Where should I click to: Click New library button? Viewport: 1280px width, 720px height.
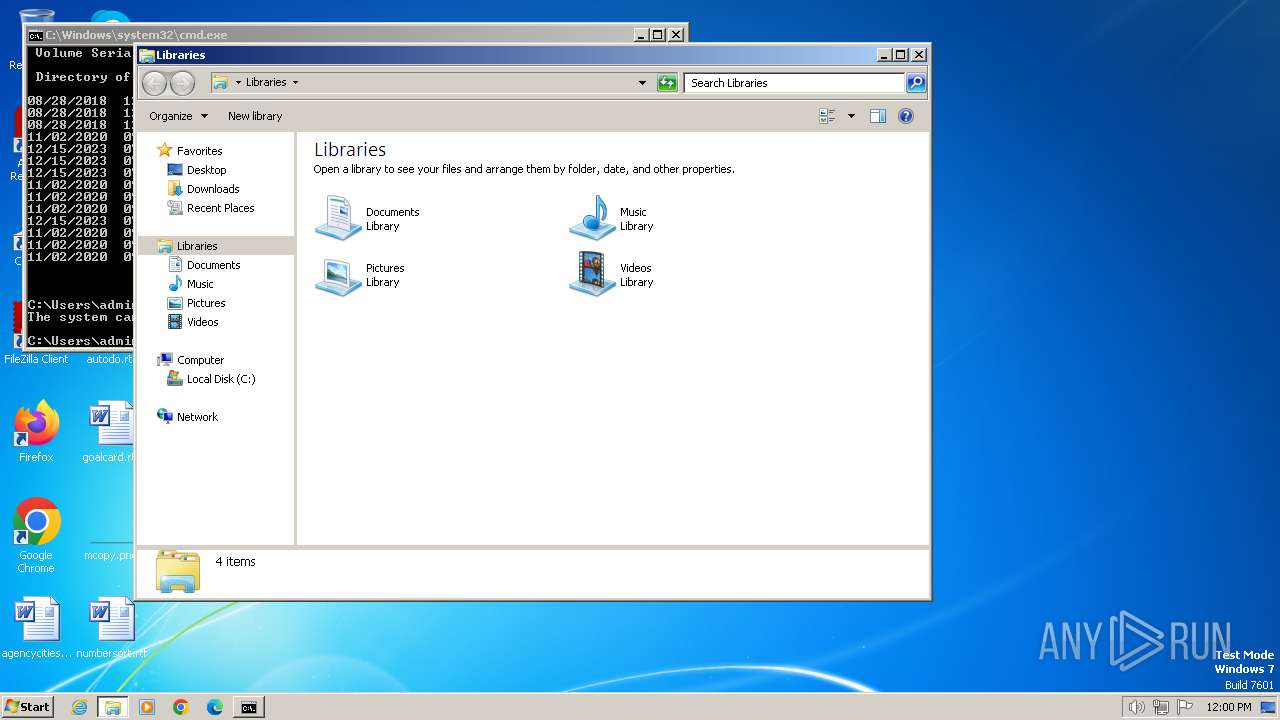coord(255,116)
